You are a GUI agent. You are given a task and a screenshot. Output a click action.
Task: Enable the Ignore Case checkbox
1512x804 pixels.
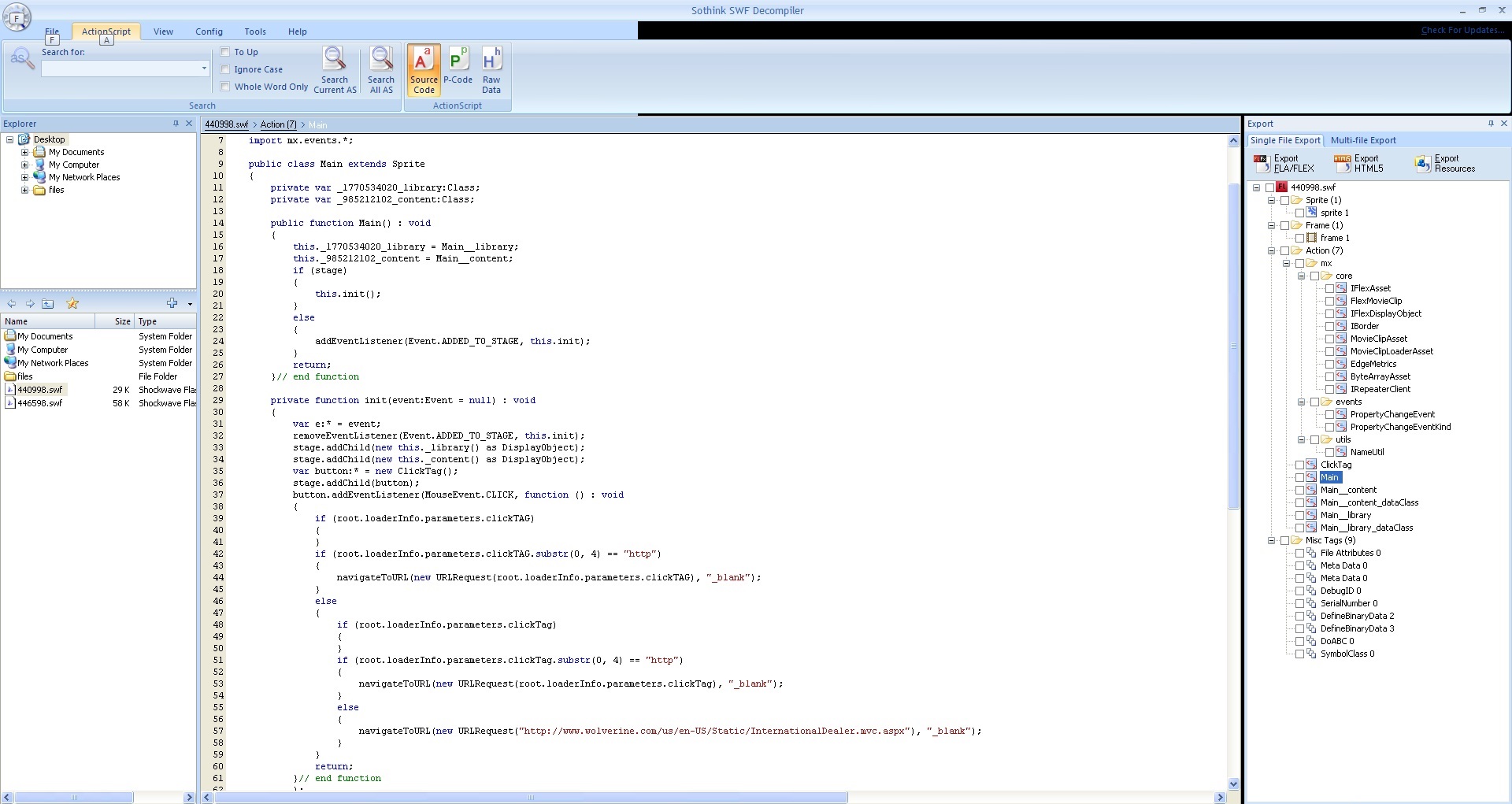click(225, 69)
